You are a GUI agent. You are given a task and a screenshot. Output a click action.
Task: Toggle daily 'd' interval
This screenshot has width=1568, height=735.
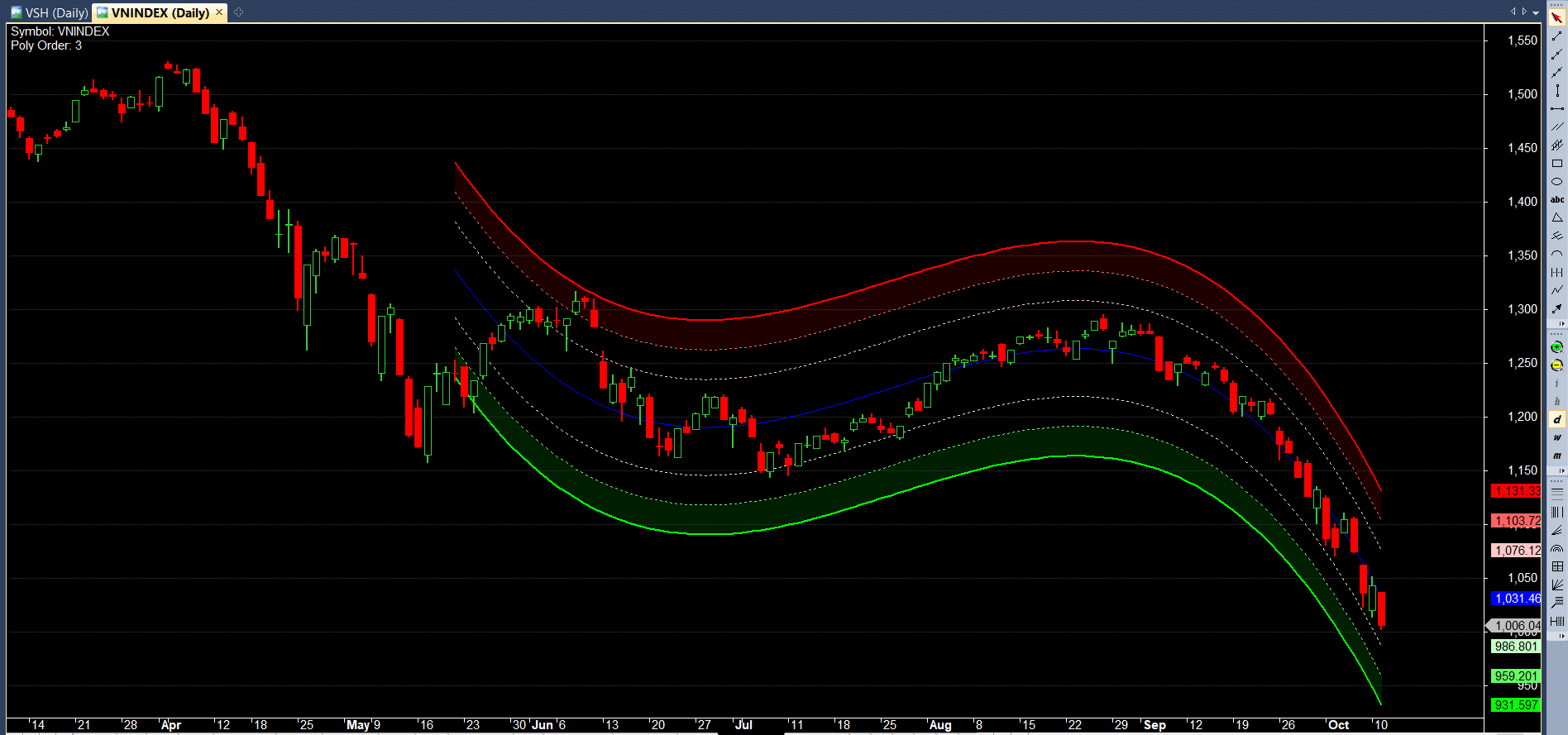pos(1556,420)
